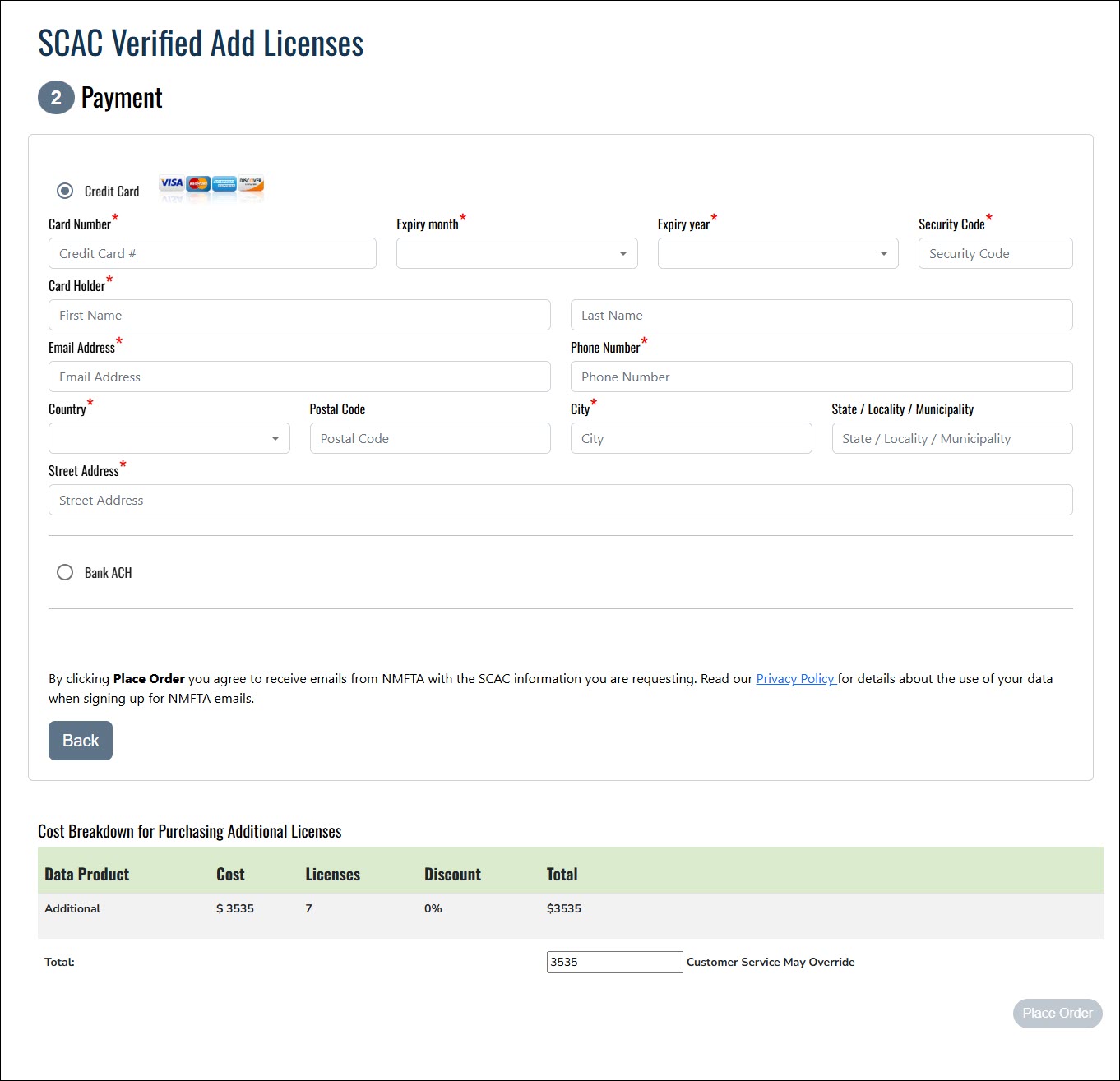Viewport: 1120px width, 1081px height.
Task: Click the Visa card logo
Action: (172, 183)
